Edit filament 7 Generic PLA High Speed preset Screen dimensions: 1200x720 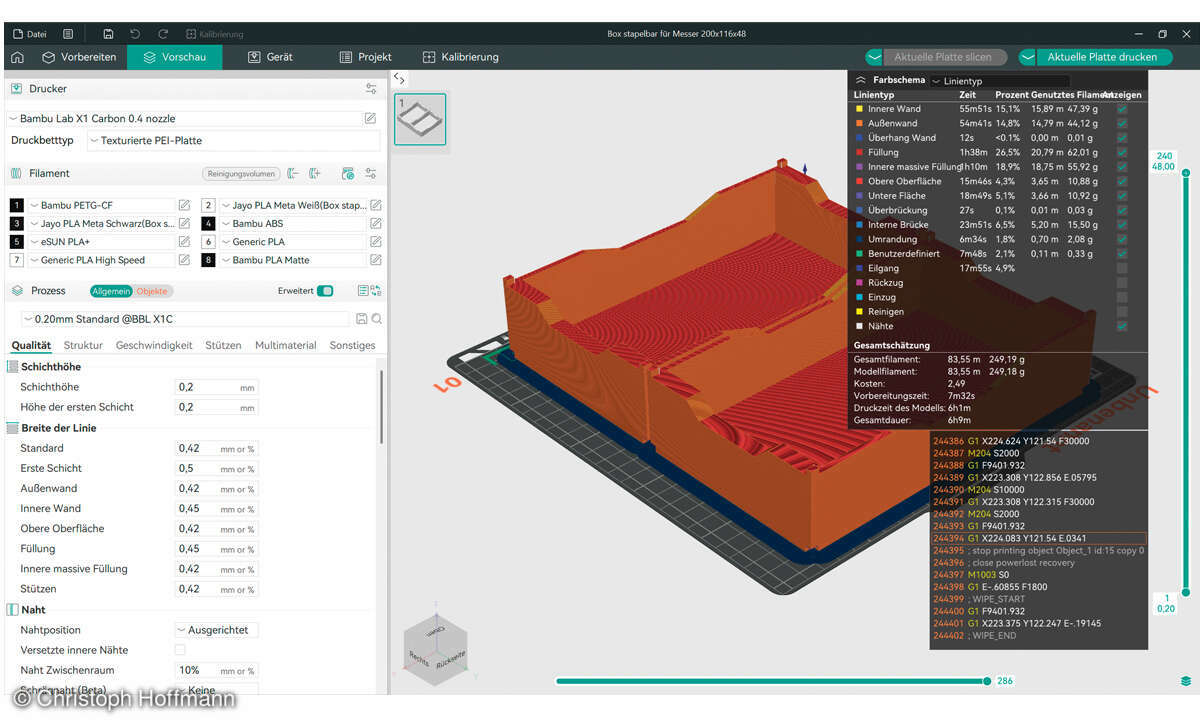click(184, 259)
